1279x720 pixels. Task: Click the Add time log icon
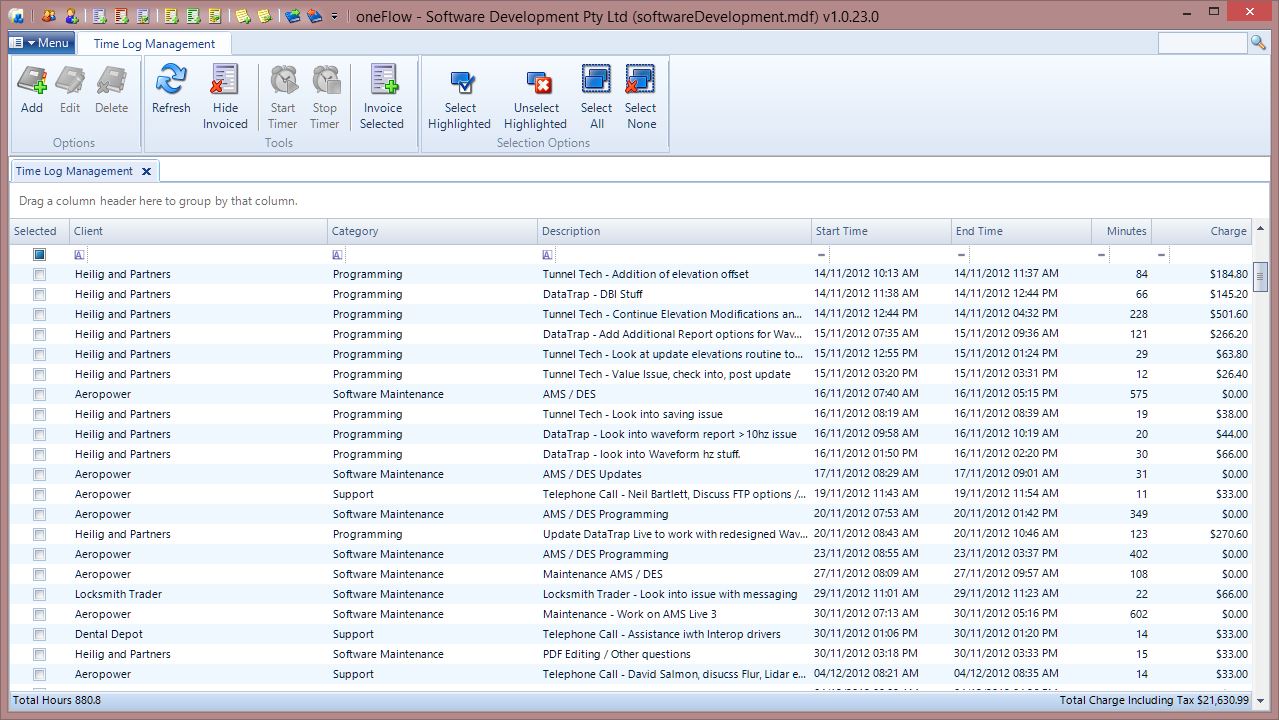click(32, 82)
